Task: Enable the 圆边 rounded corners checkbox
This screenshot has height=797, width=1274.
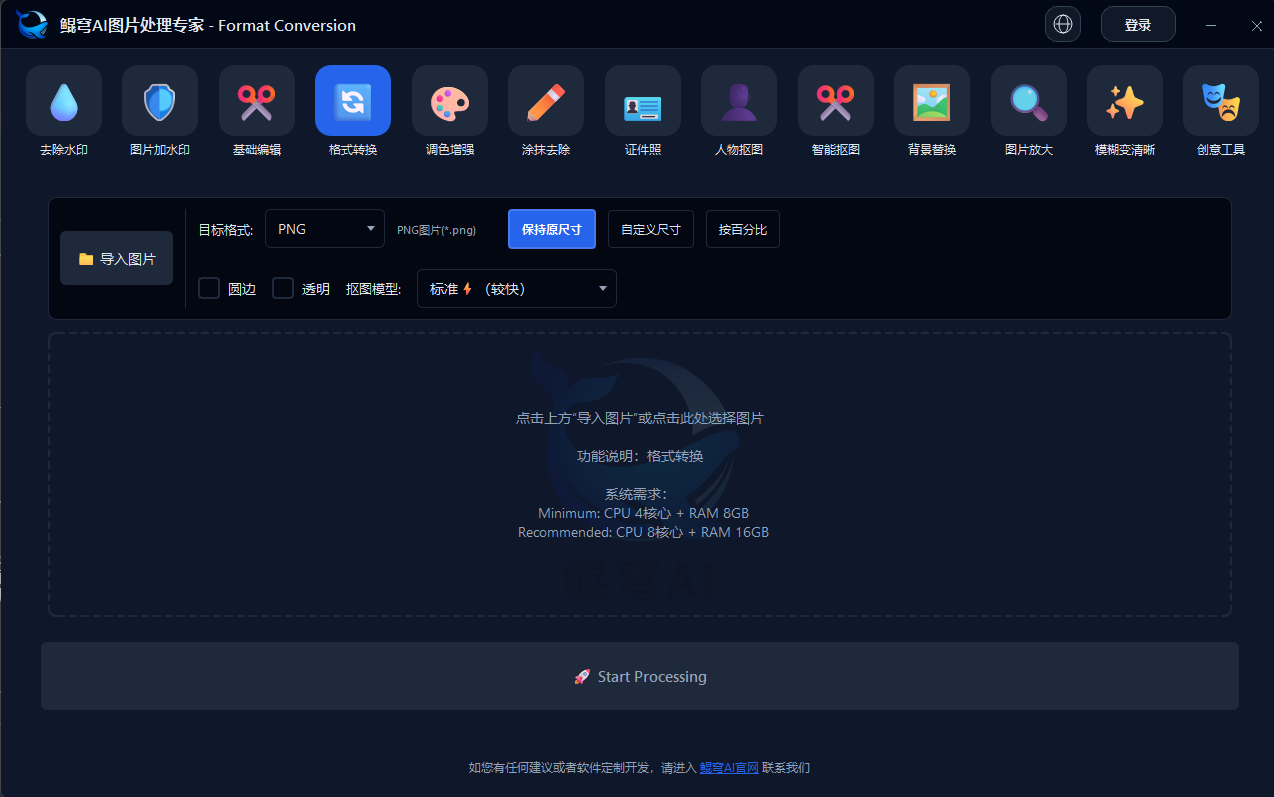Action: 208,288
